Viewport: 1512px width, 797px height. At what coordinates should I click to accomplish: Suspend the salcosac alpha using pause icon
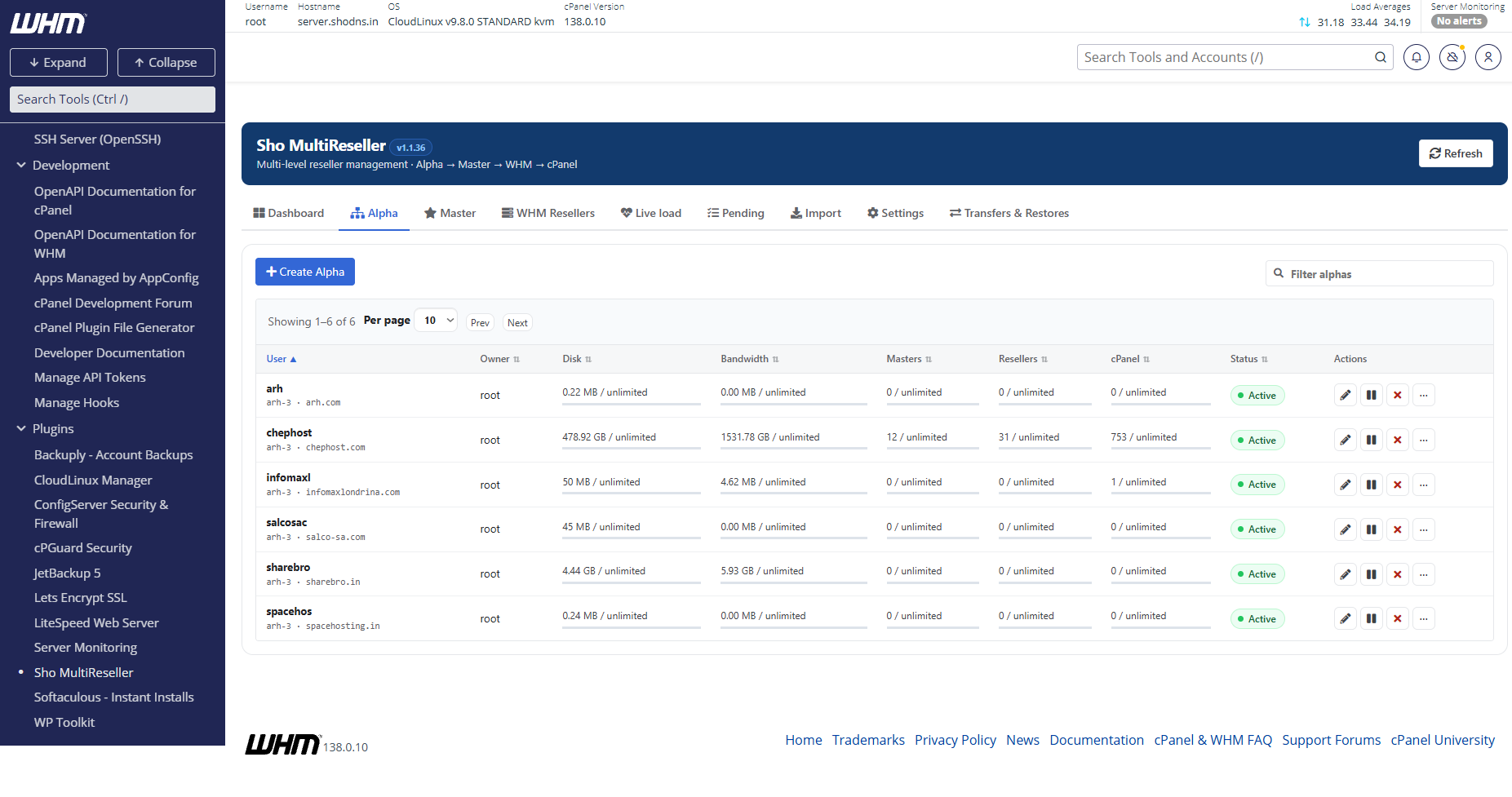pyautogui.click(x=1372, y=529)
